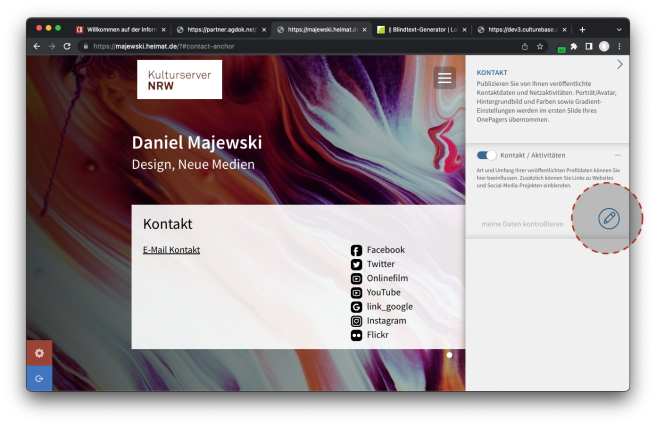Open the hamburger menu on the page

[x=444, y=78]
